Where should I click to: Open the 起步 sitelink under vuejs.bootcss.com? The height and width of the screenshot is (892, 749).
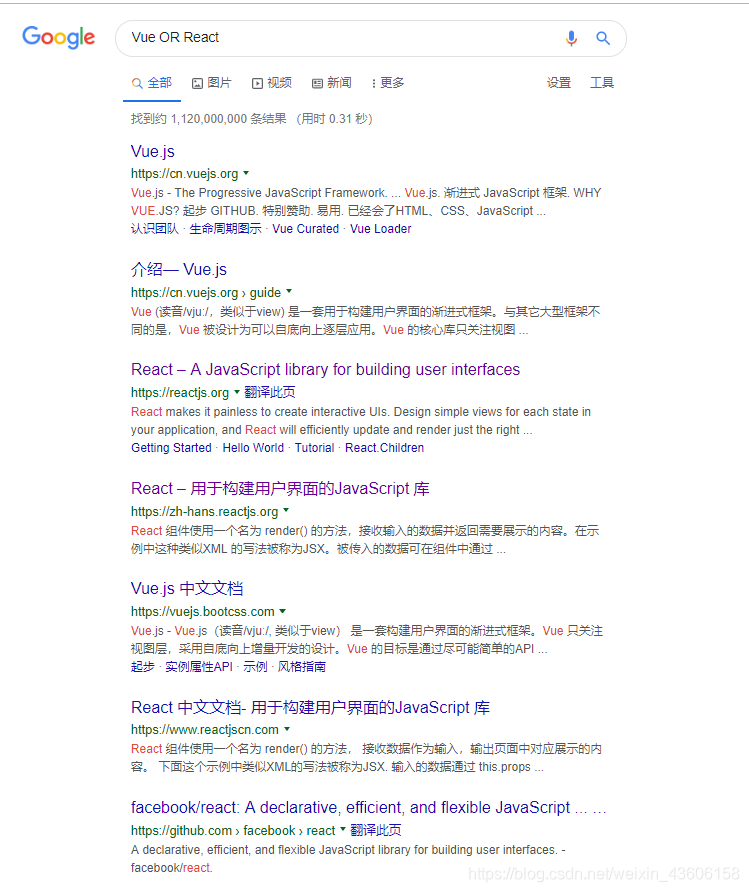(143, 667)
